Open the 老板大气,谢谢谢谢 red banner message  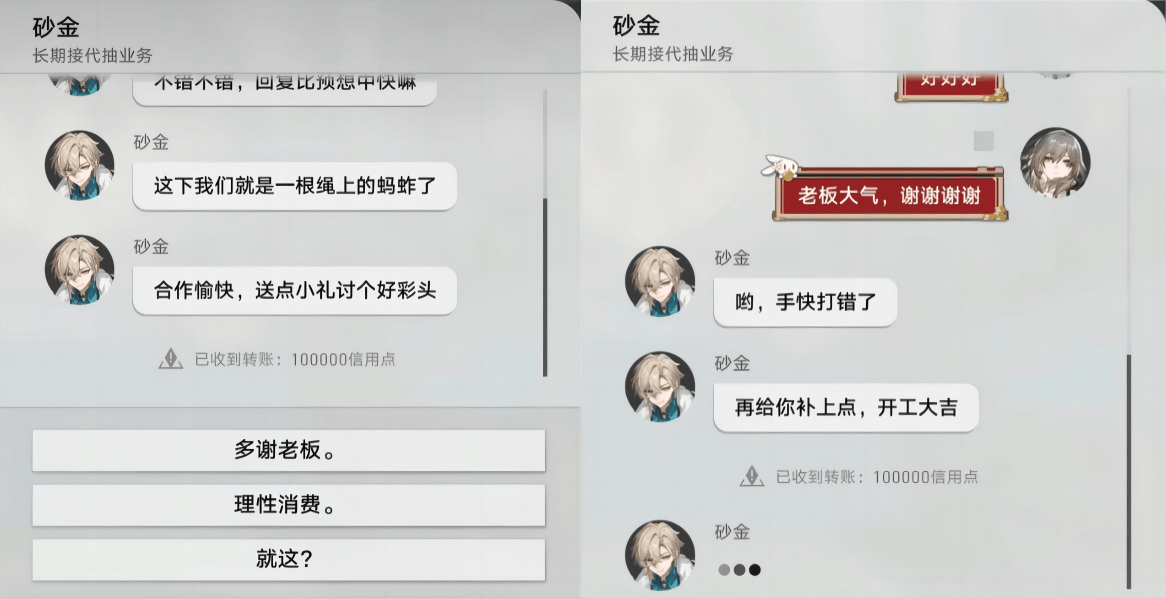(889, 195)
